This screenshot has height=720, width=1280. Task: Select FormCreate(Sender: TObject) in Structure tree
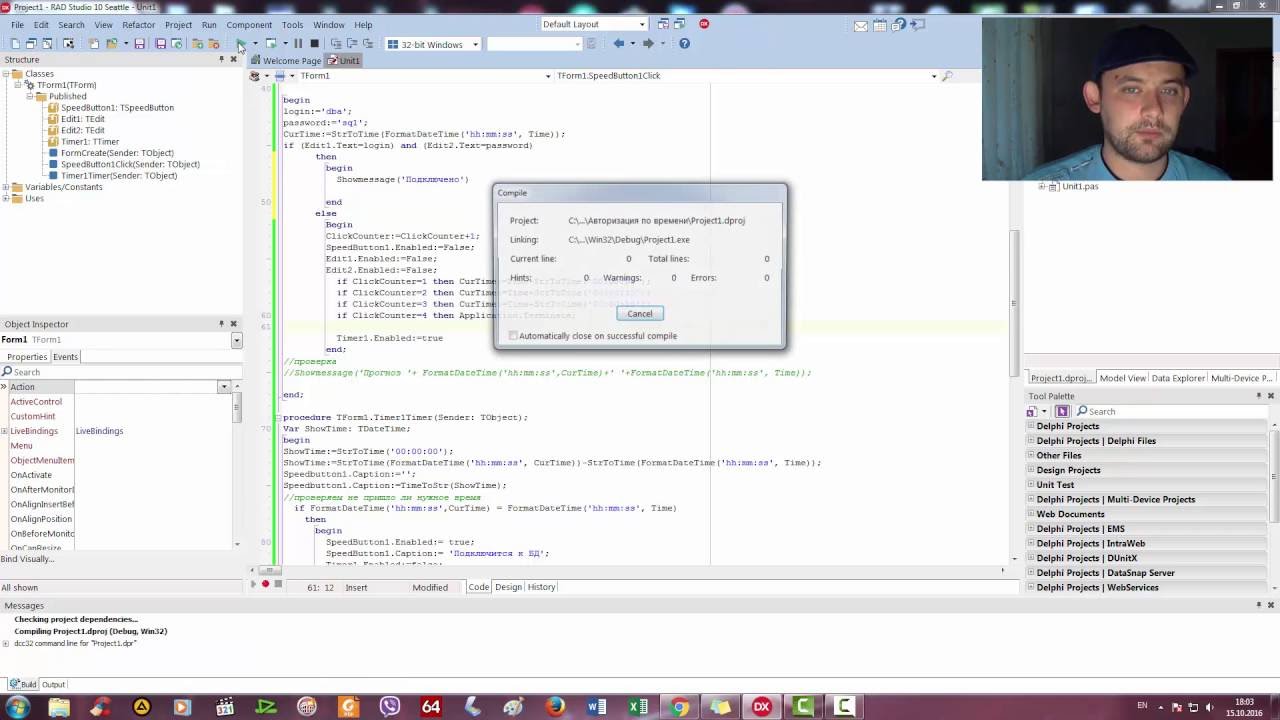click(117, 153)
